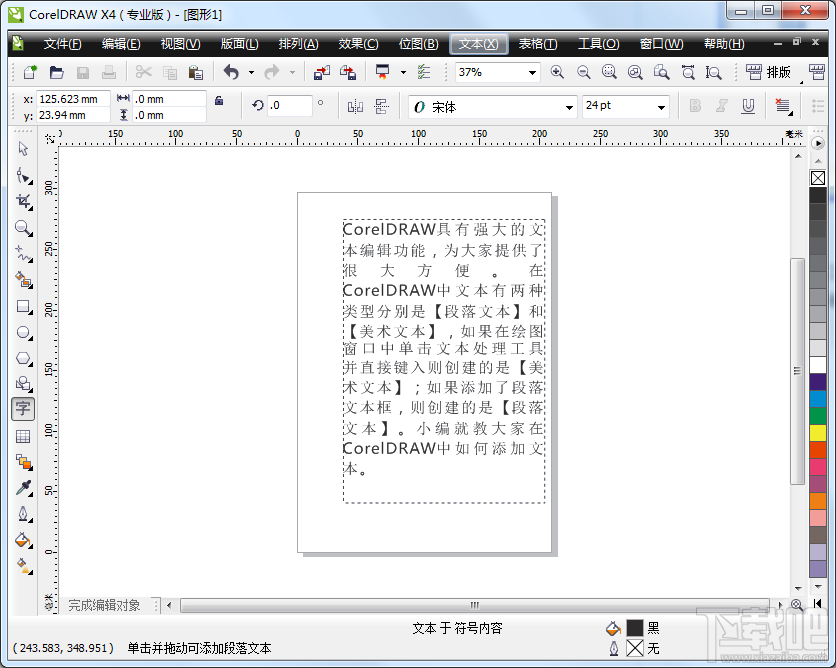Screen dimensions: 836x668
Task: Click the black fill indicator swatch
Action: (x=634, y=628)
